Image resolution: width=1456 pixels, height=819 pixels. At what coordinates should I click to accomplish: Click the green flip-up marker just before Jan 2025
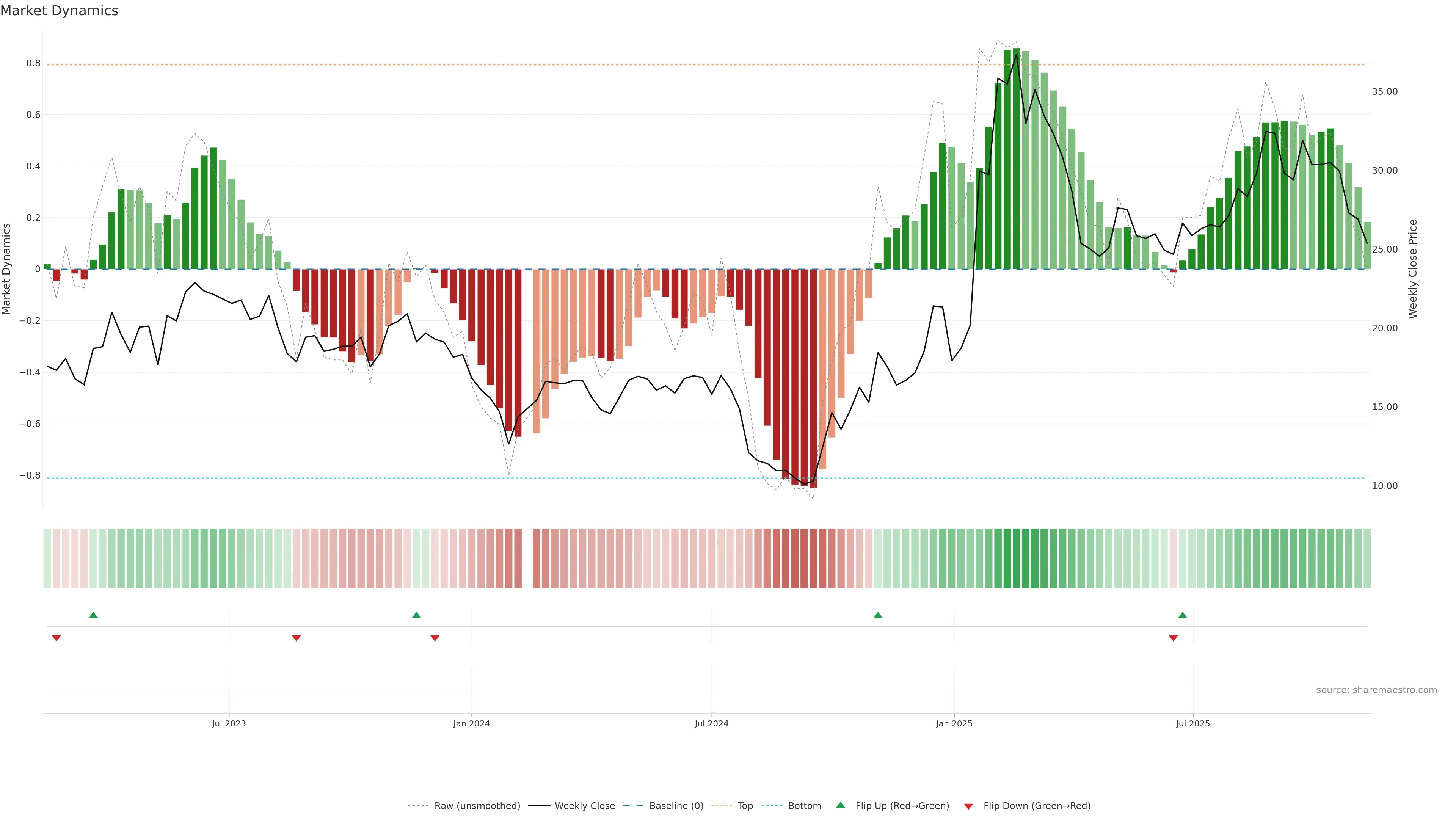[878, 615]
